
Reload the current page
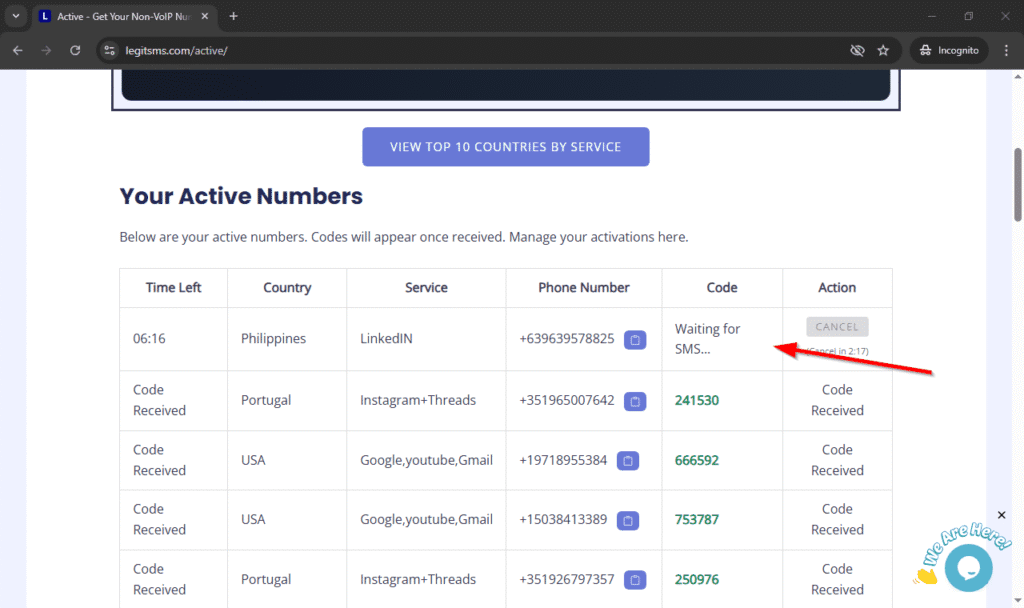75,50
